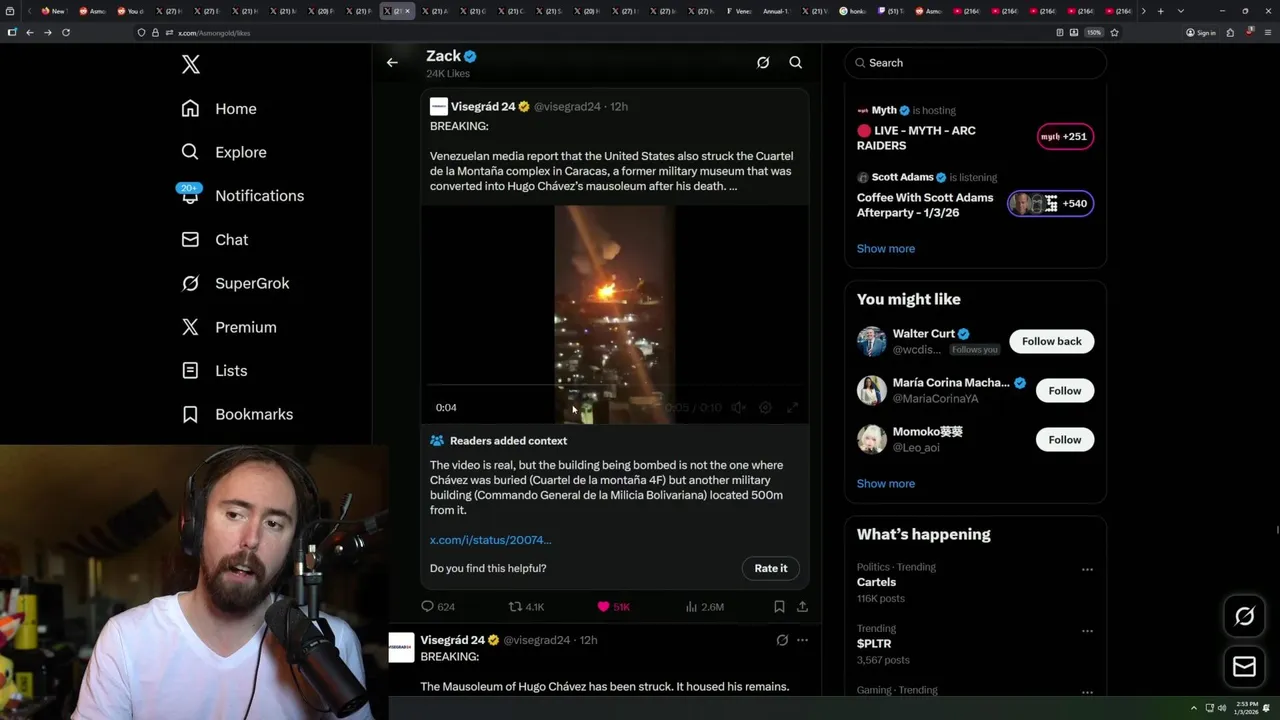The width and height of the screenshot is (1280, 720).
Task: Seek along the video progress bar
Action: pyautogui.click(x=614, y=385)
